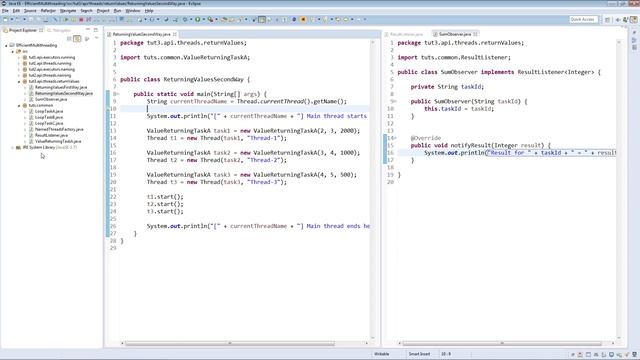Click t1.start() on line 22
Viewport: 640px width, 360px height.
click(x=165, y=197)
